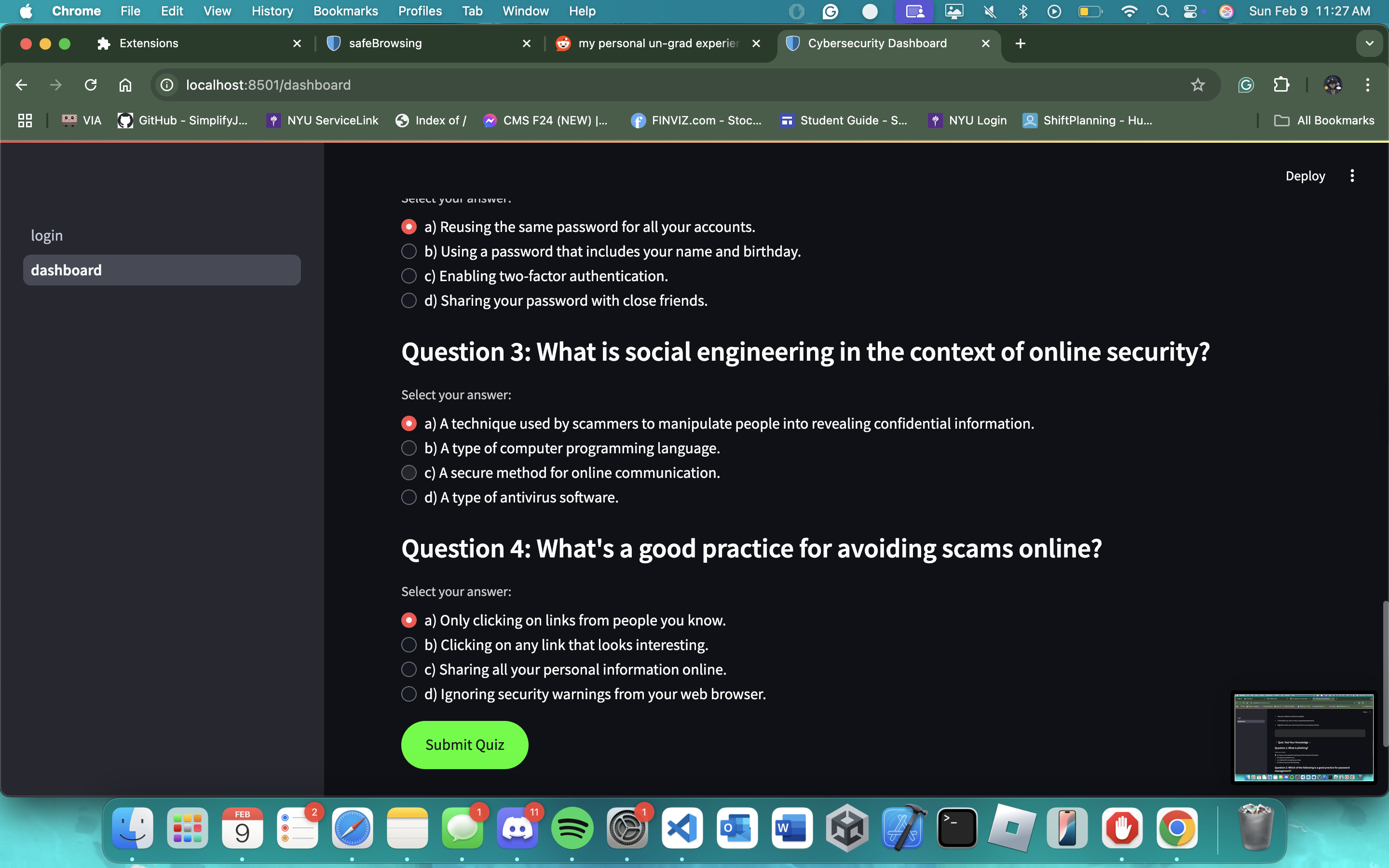The height and width of the screenshot is (868, 1389).
Task: Select d) Ignoring security warnings option
Action: [x=409, y=694]
